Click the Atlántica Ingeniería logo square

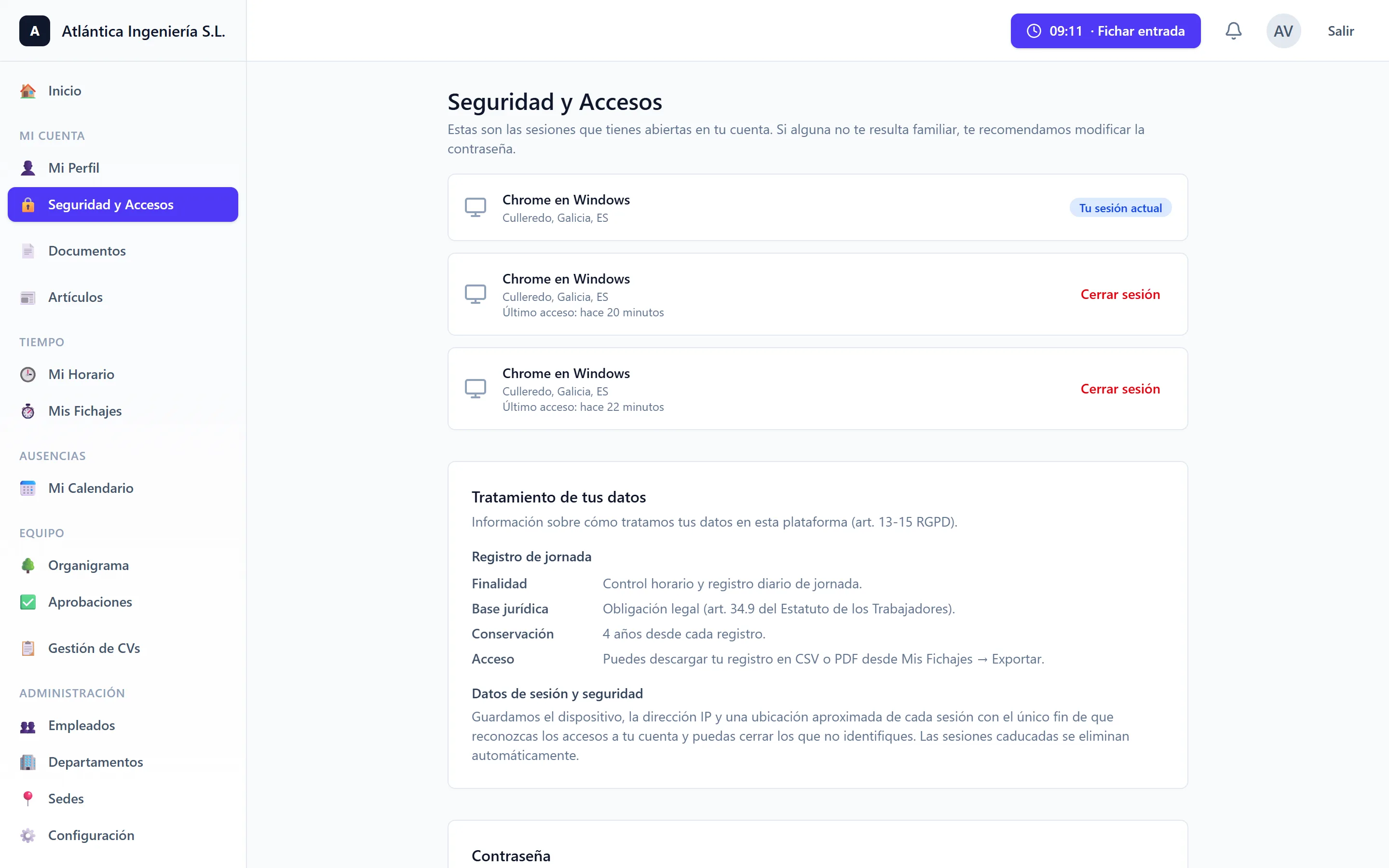coord(34,31)
